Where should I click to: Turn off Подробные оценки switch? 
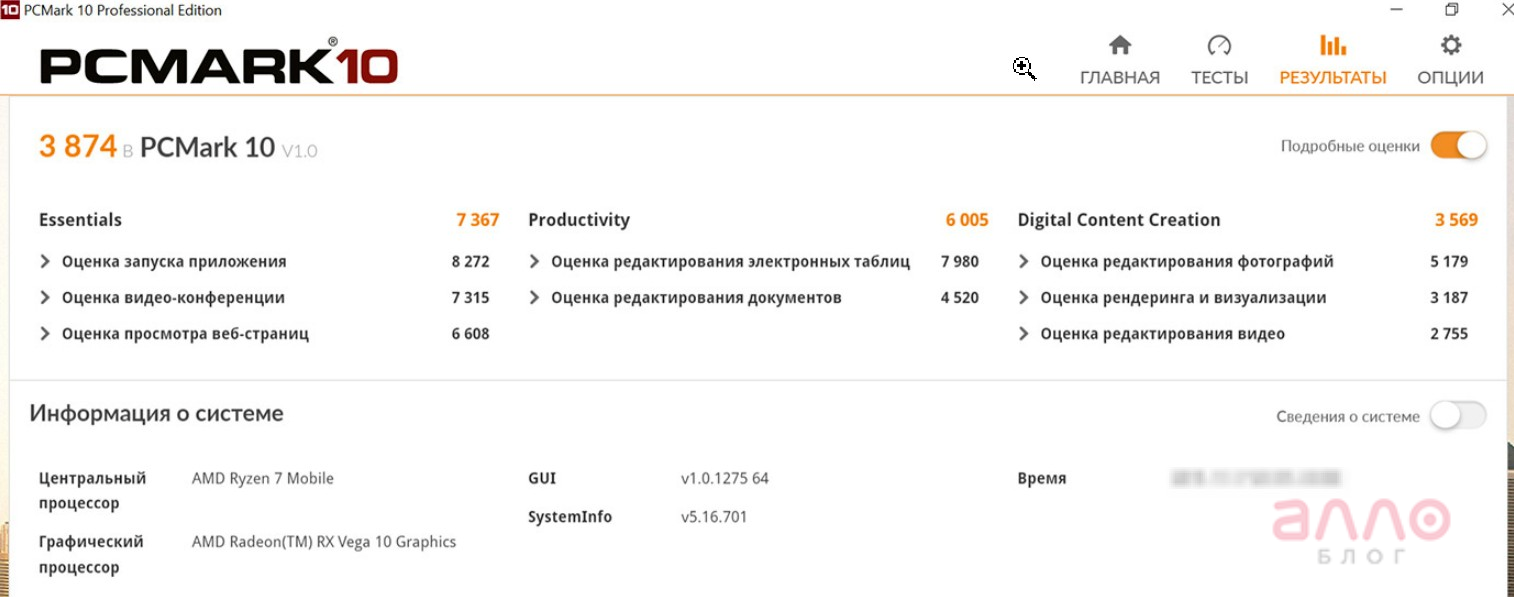point(1458,146)
